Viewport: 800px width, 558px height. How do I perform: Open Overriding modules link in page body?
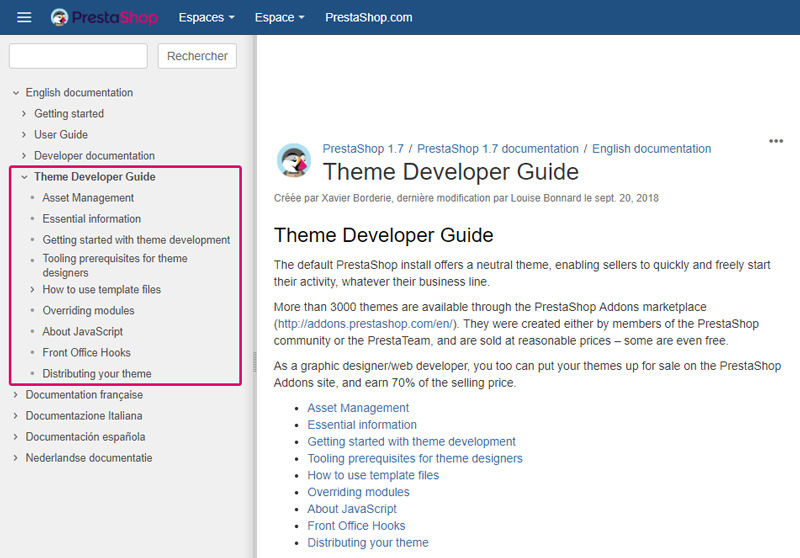(x=358, y=492)
